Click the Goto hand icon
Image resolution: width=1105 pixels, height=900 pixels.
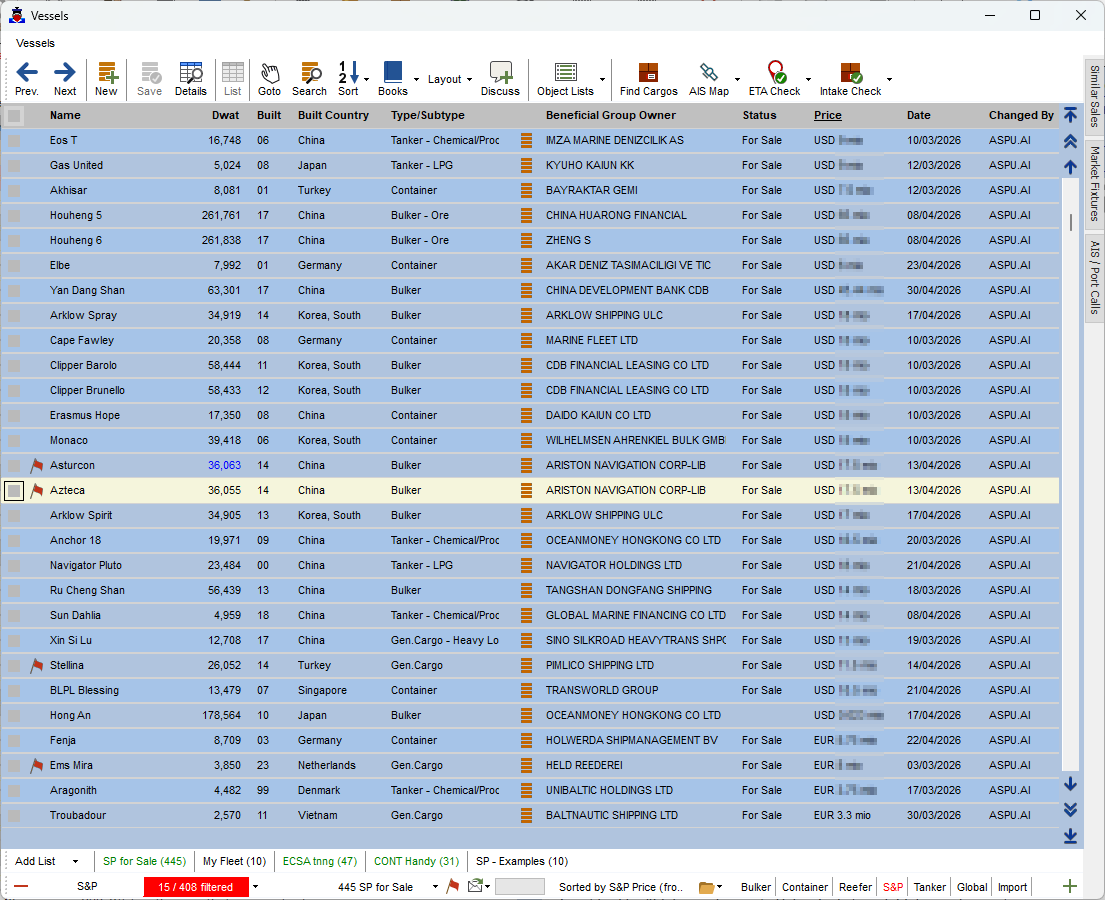tap(269, 78)
